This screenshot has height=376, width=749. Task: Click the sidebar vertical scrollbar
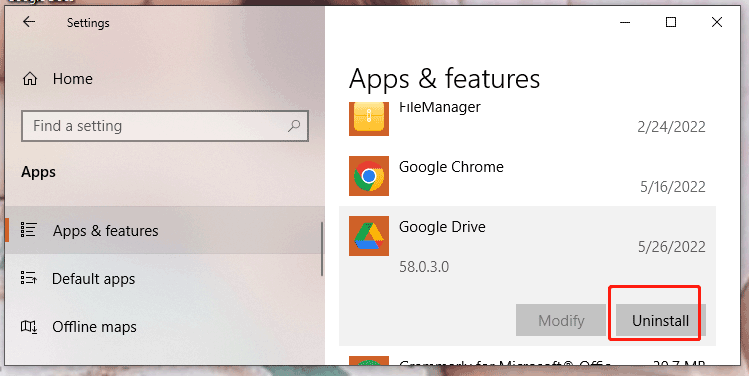[322, 248]
